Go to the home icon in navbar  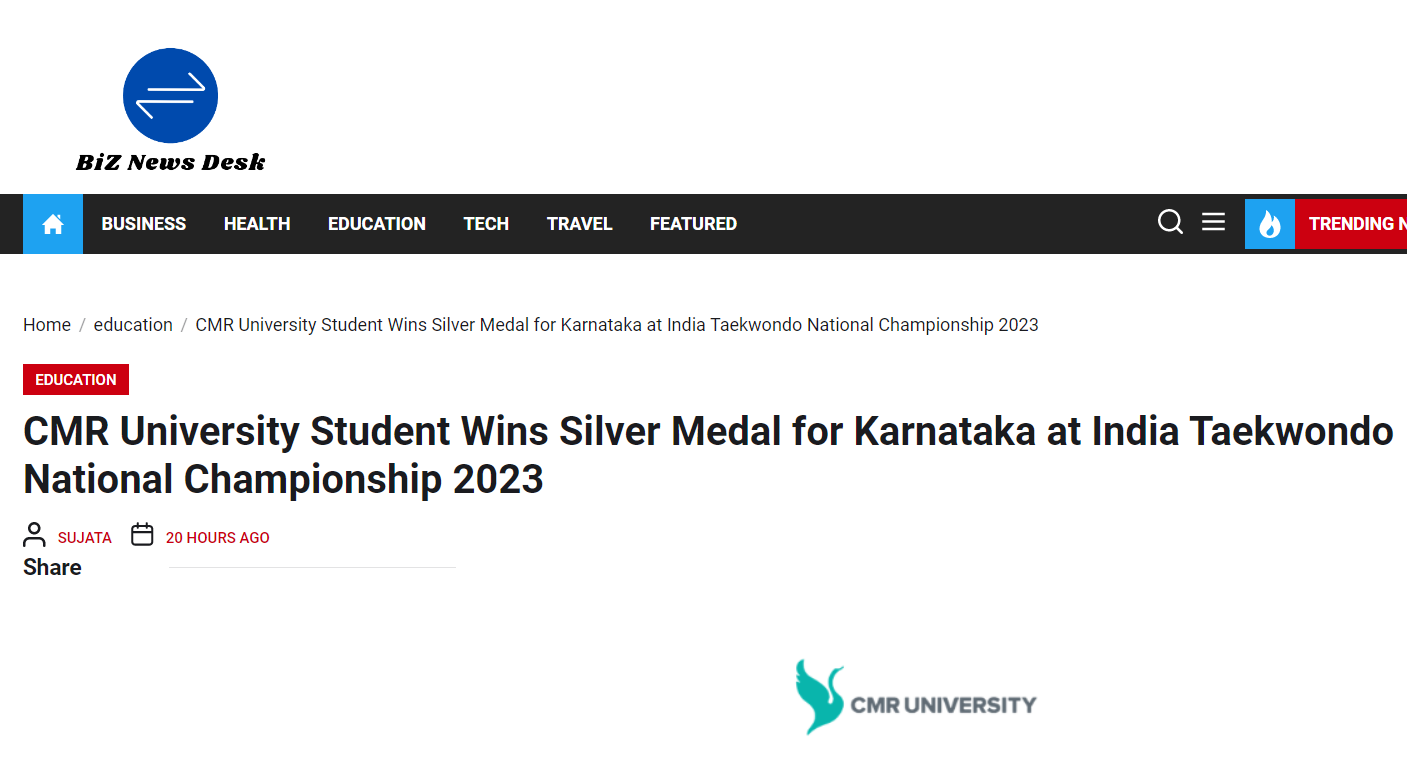(53, 224)
